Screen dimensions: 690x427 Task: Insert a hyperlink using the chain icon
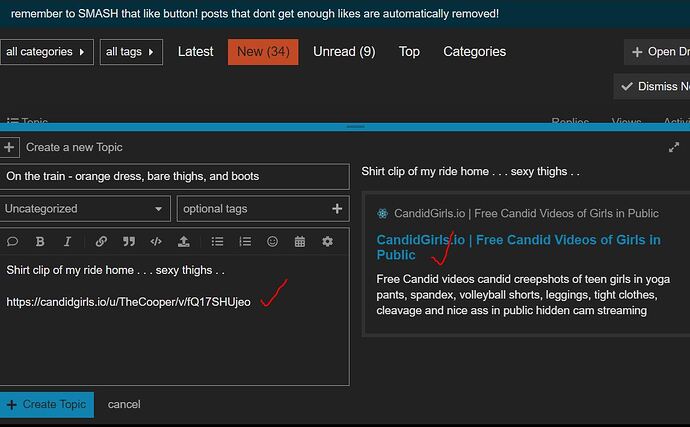[101, 241]
